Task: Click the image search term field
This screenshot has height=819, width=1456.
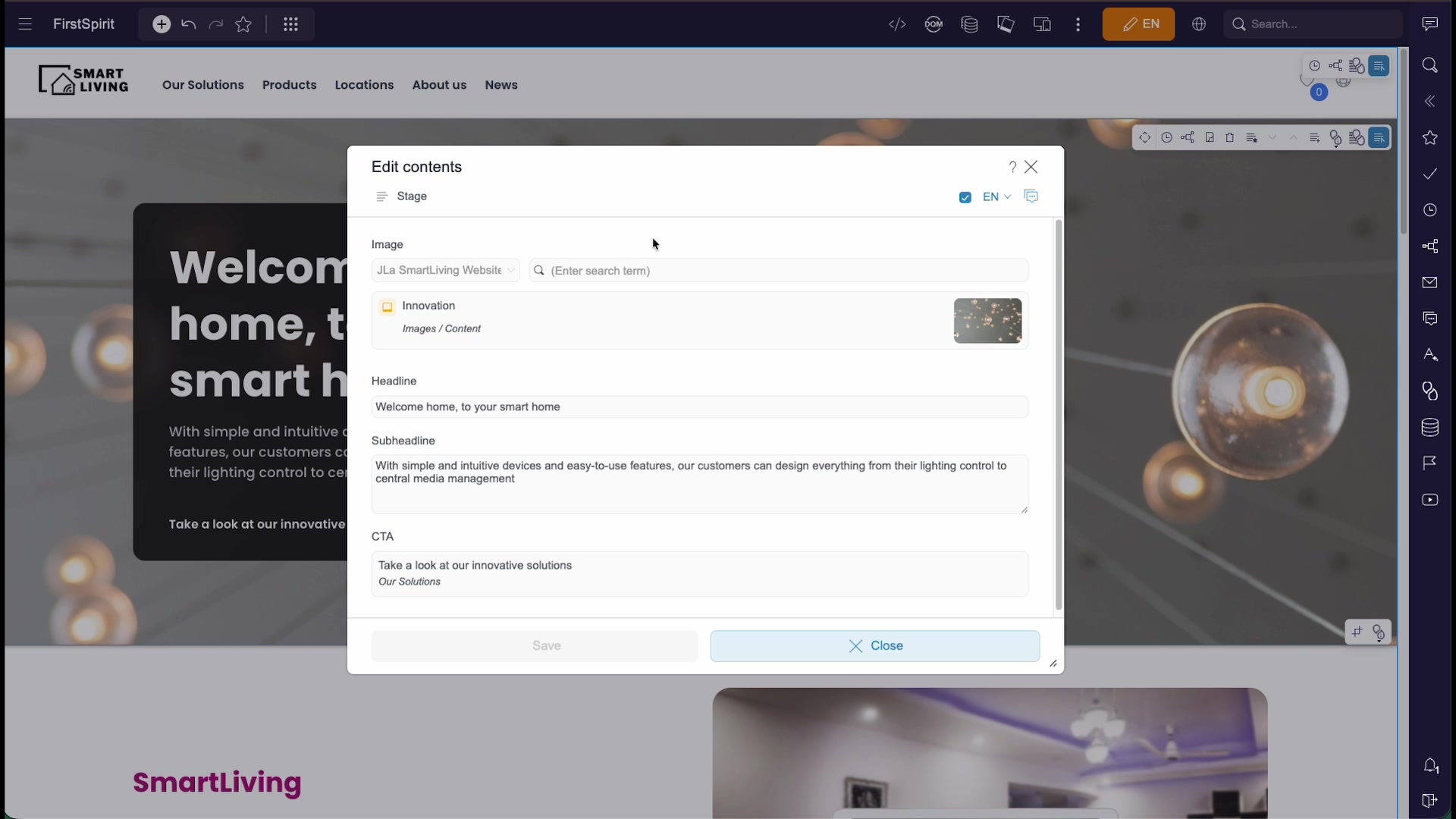Action: click(x=779, y=271)
